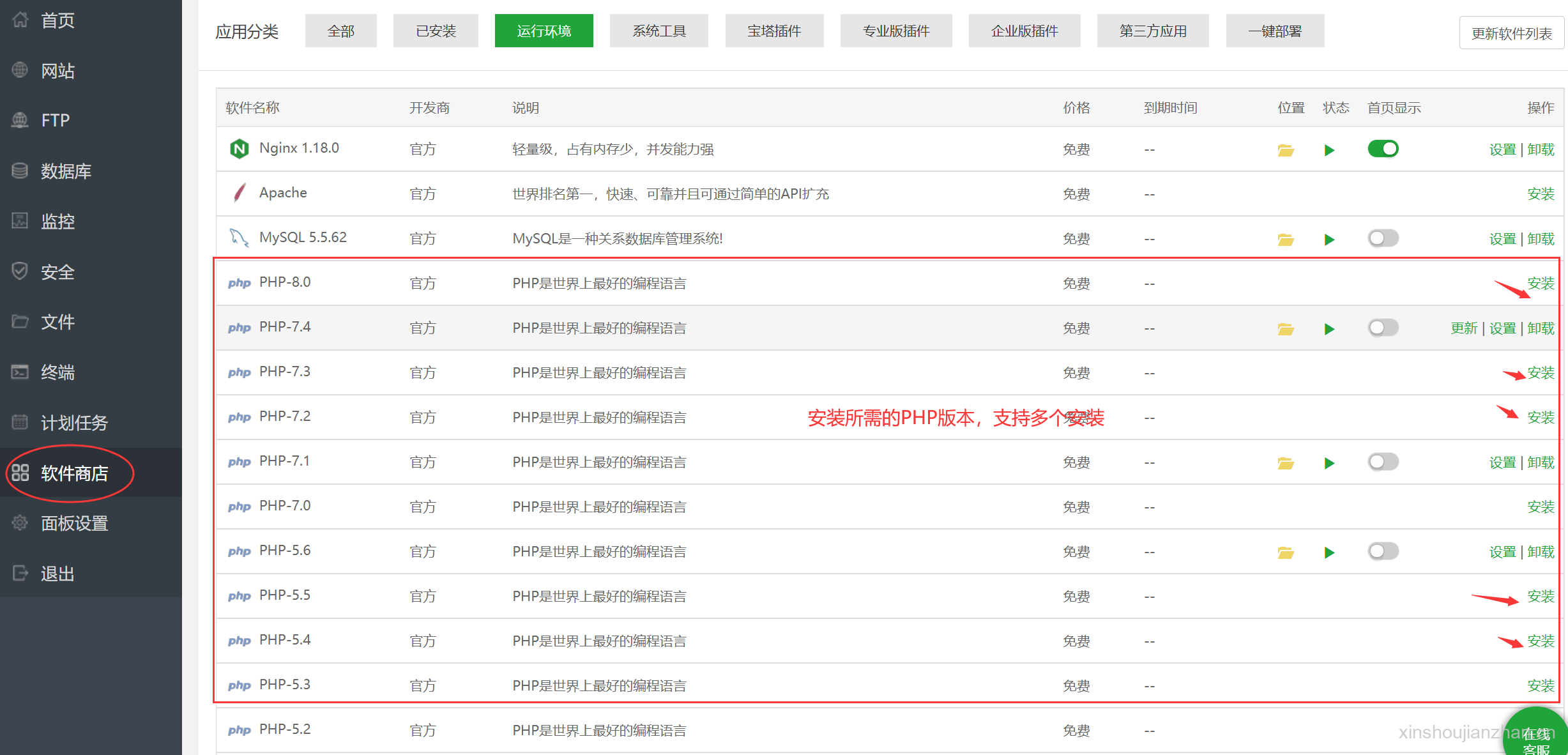Image resolution: width=1568 pixels, height=755 pixels.
Task: Select the 企业版插件 category tab
Action: 1024,31
